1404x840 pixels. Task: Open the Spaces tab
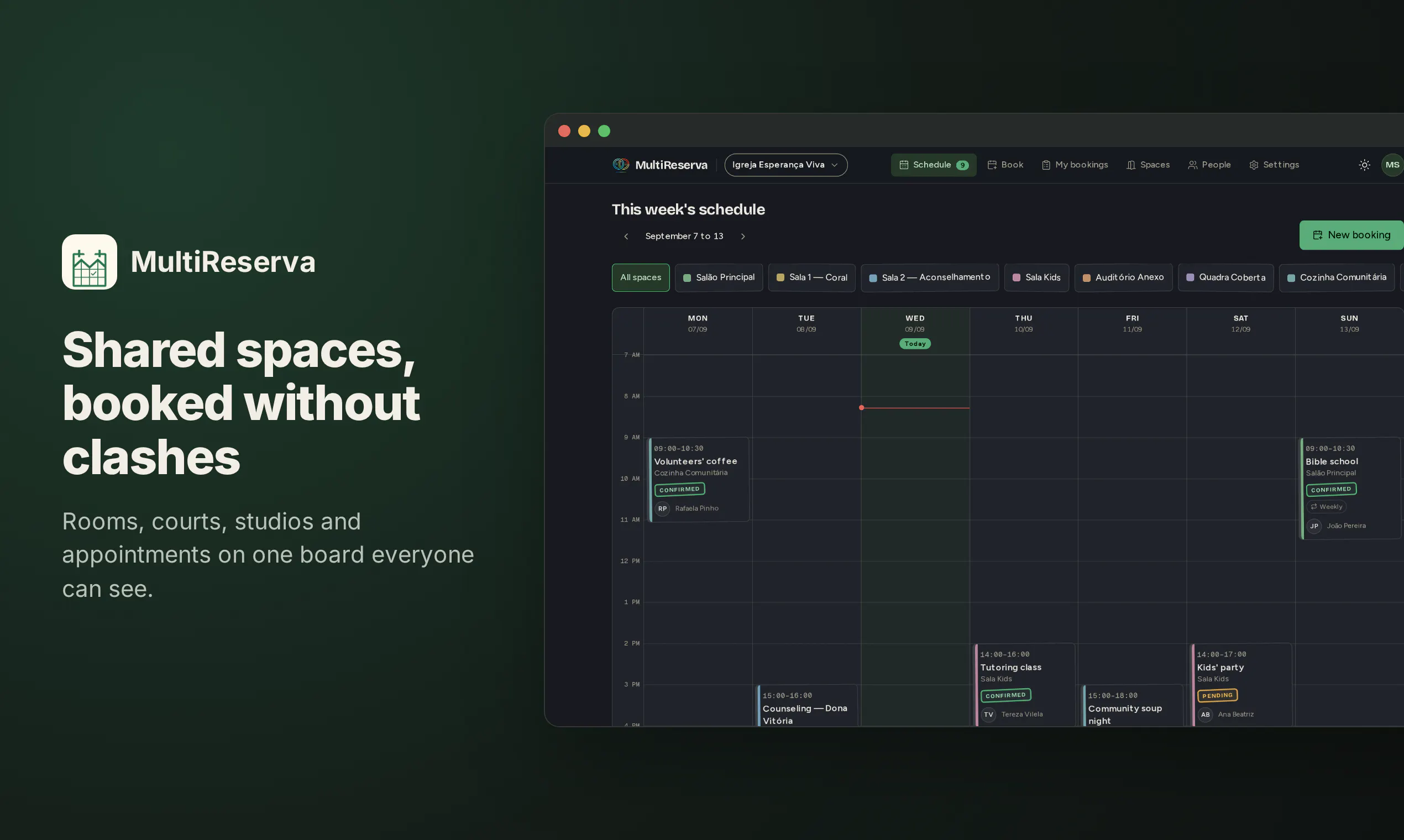[x=1148, y=165]
